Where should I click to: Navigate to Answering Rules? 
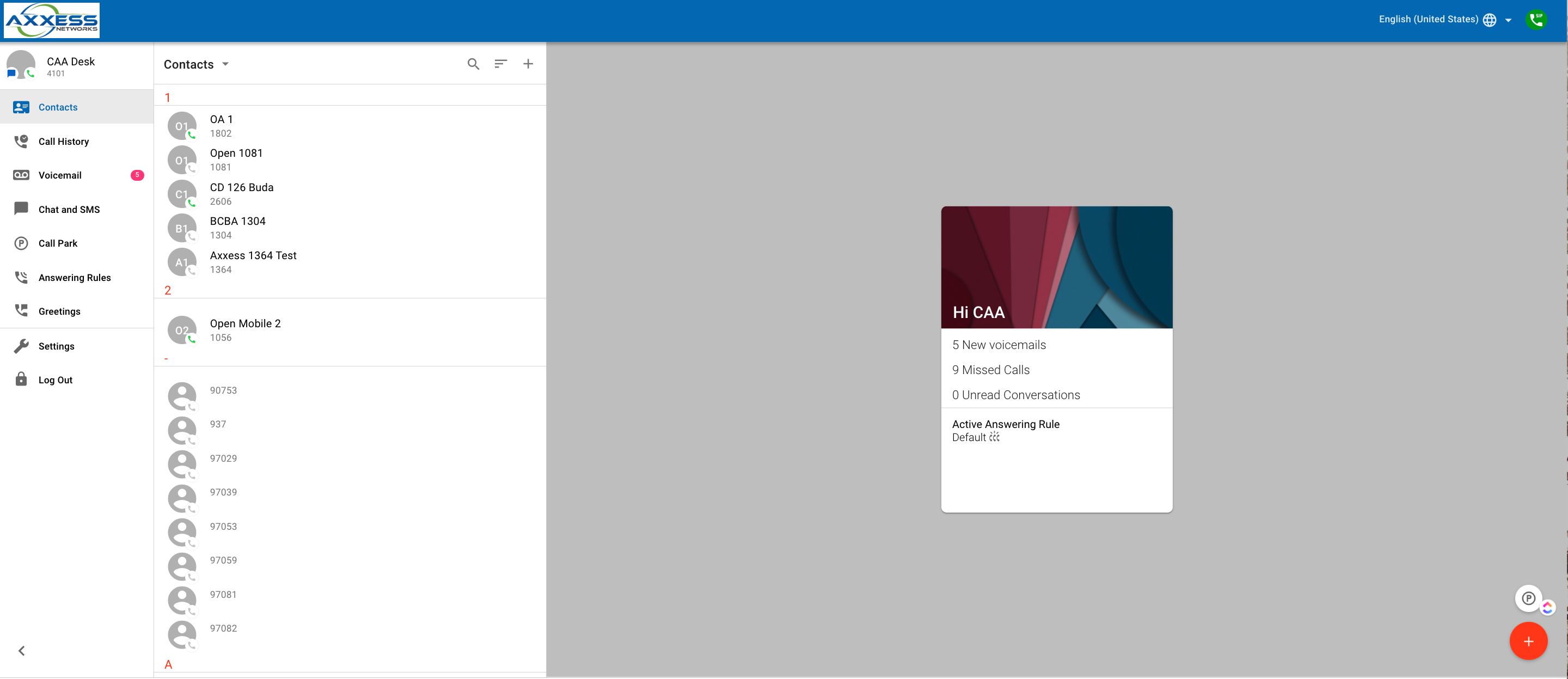[74, 278]
